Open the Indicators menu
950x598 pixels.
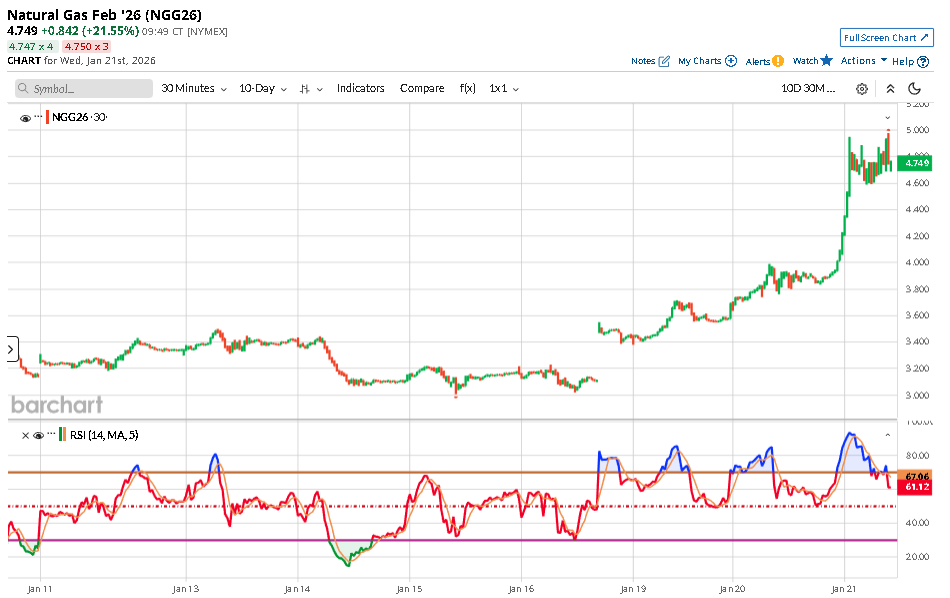[x=360, y=89]
